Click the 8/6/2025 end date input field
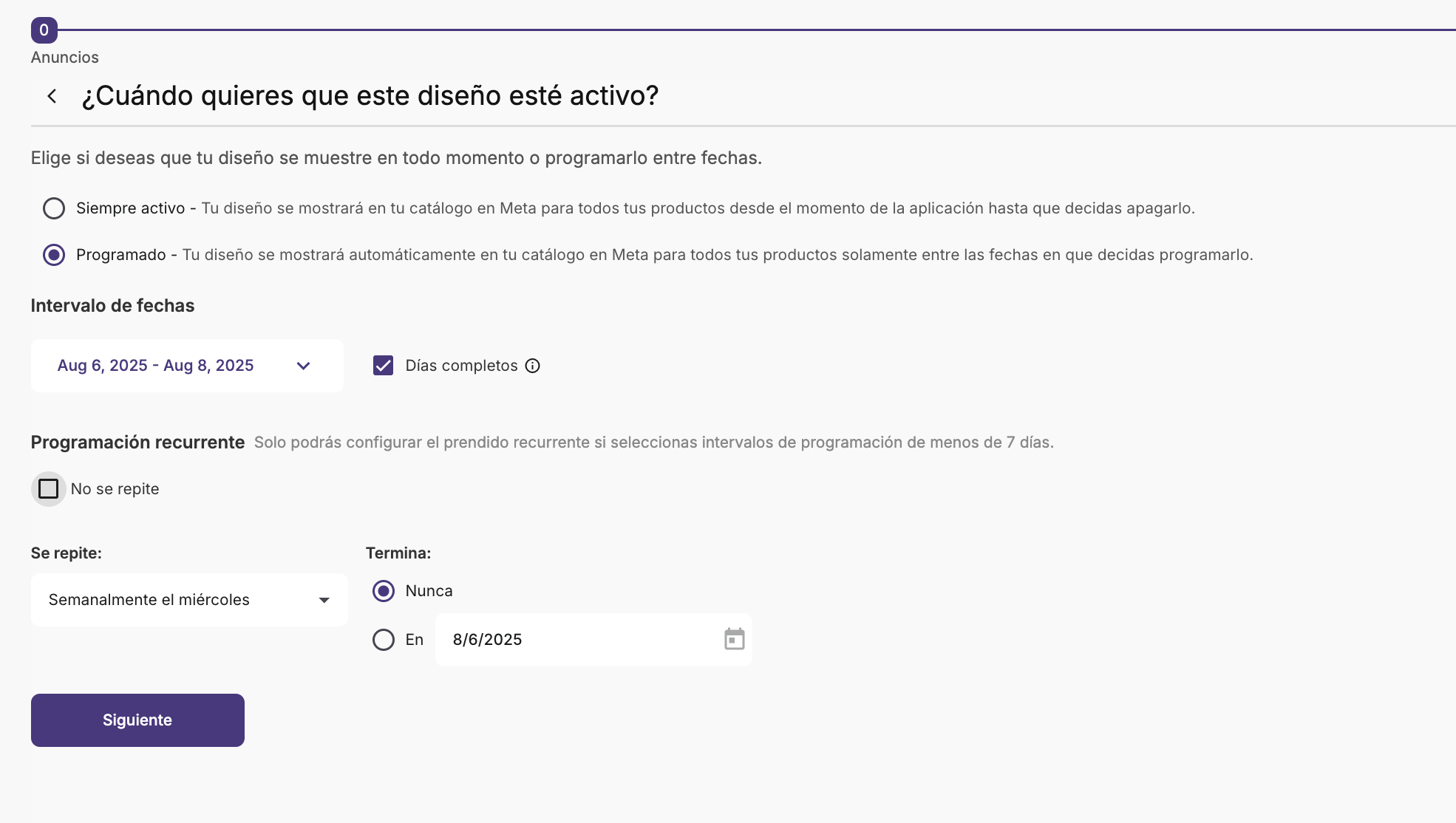1456x823 pixels. [x=593, y=640]
